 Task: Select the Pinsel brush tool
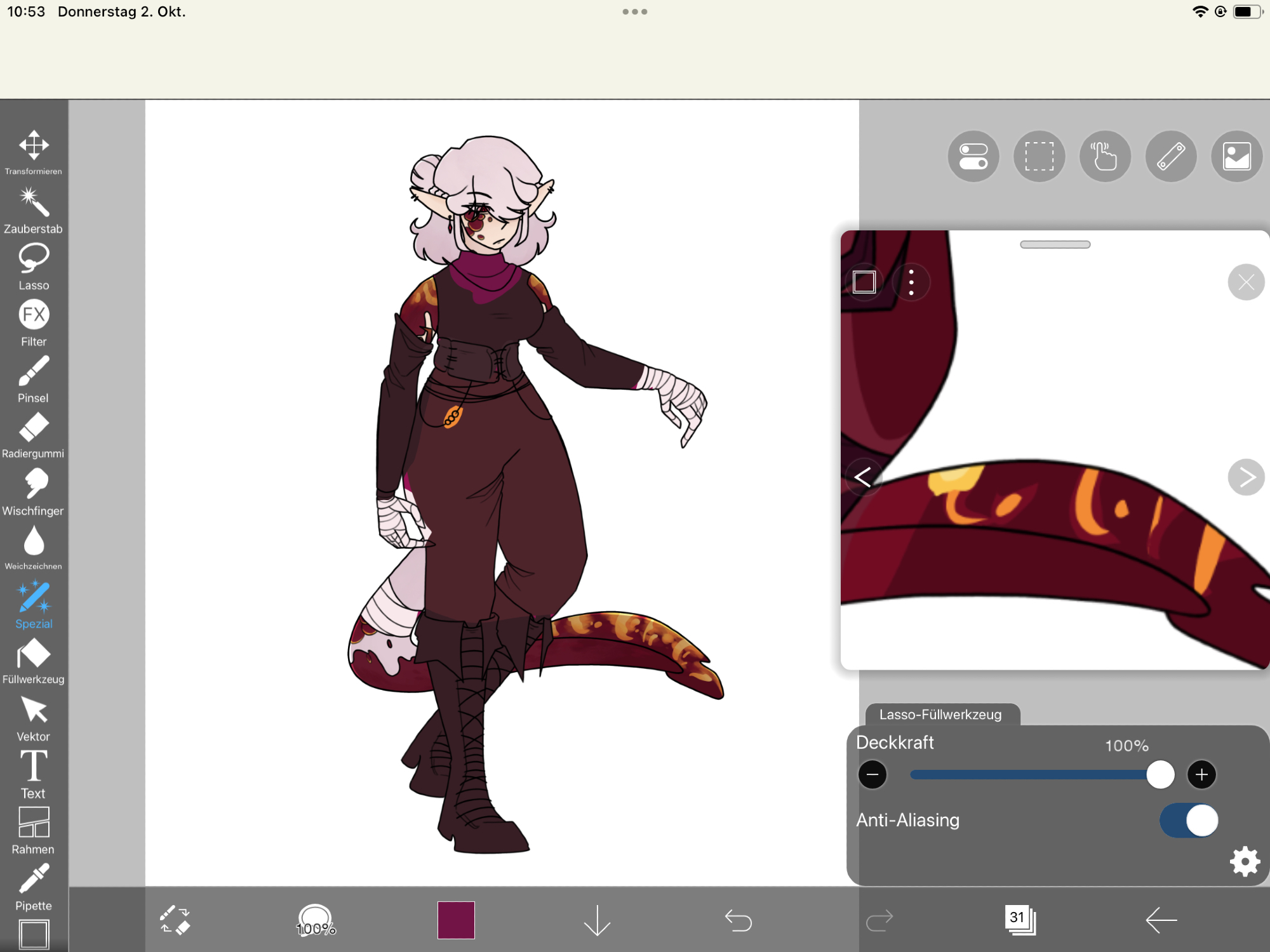(34, 379)
